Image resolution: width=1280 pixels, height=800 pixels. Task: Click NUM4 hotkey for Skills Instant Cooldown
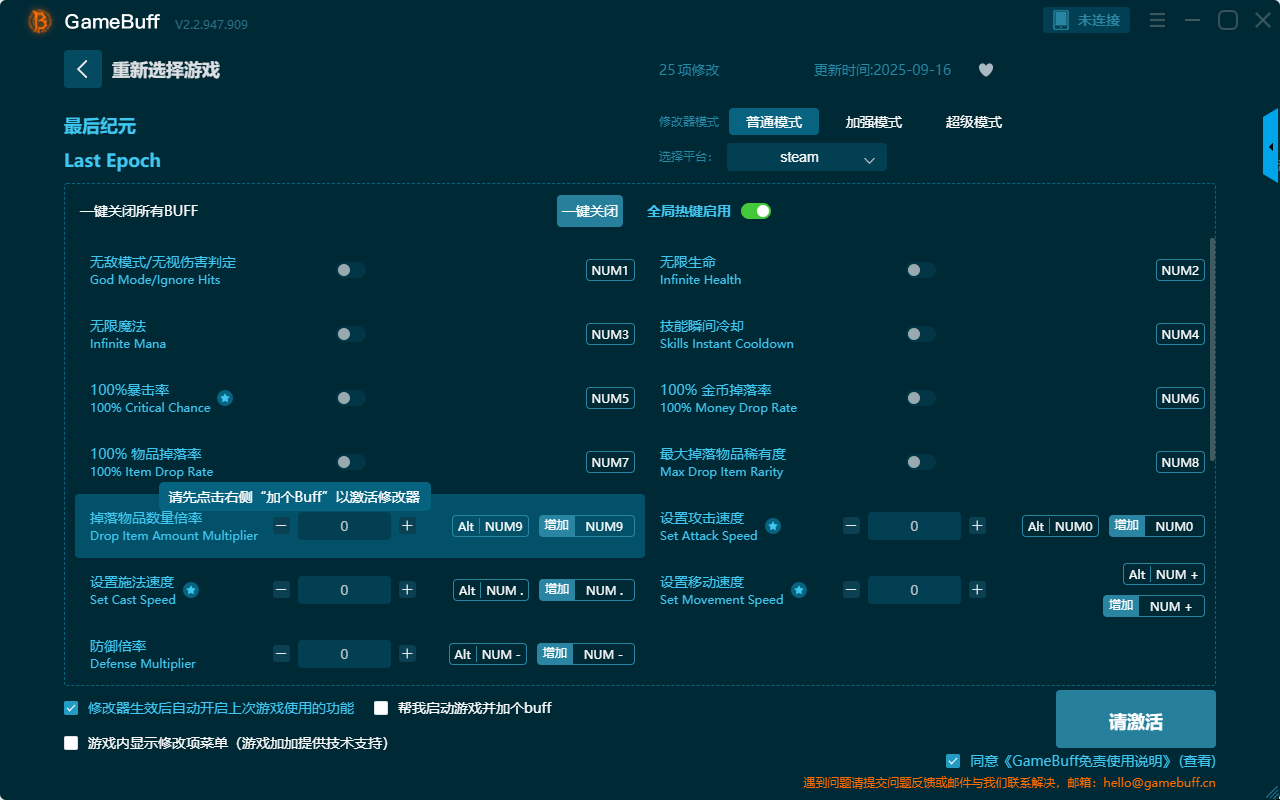coord(1180,334)
